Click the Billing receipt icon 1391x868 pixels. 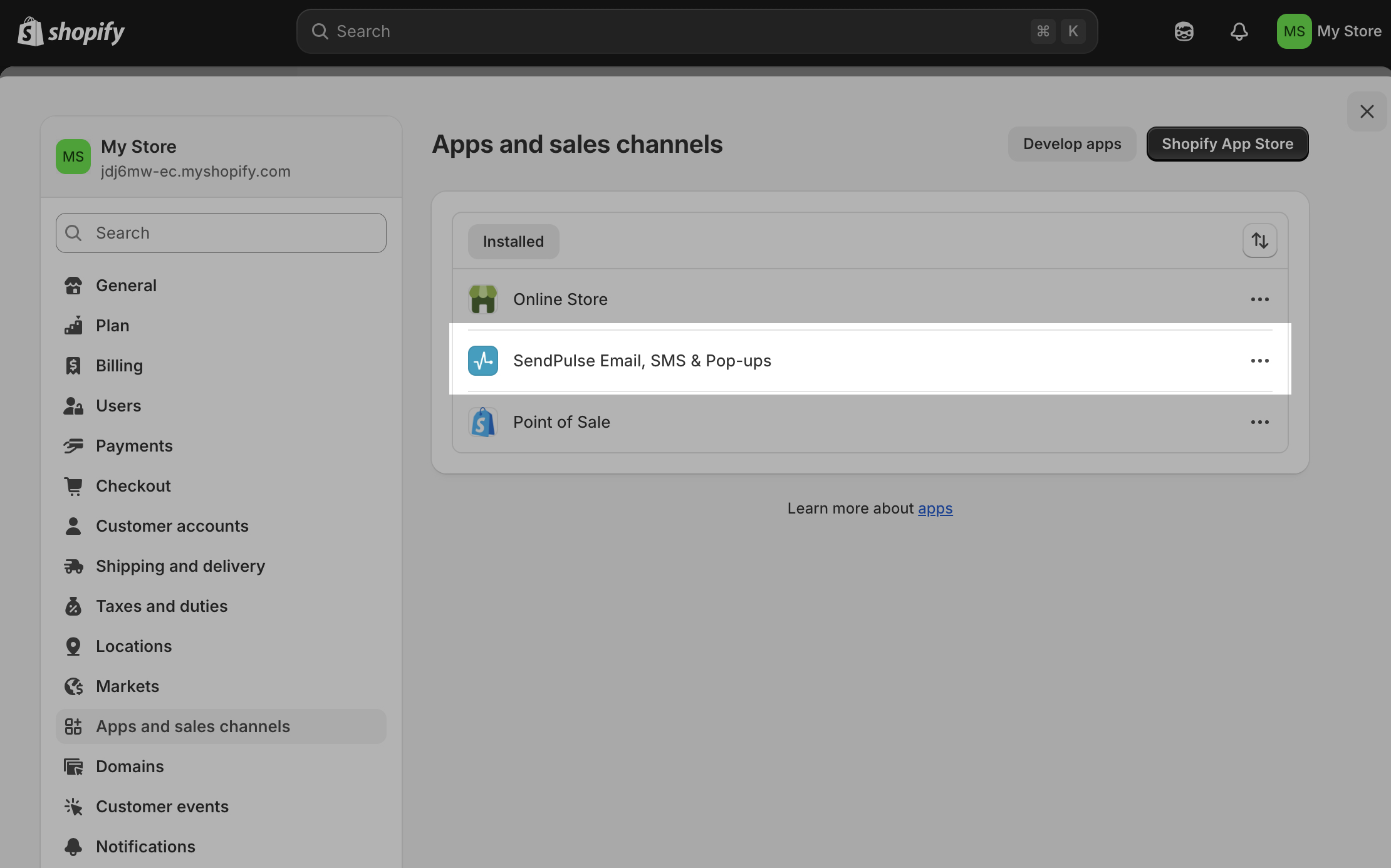tap(73, 366)
